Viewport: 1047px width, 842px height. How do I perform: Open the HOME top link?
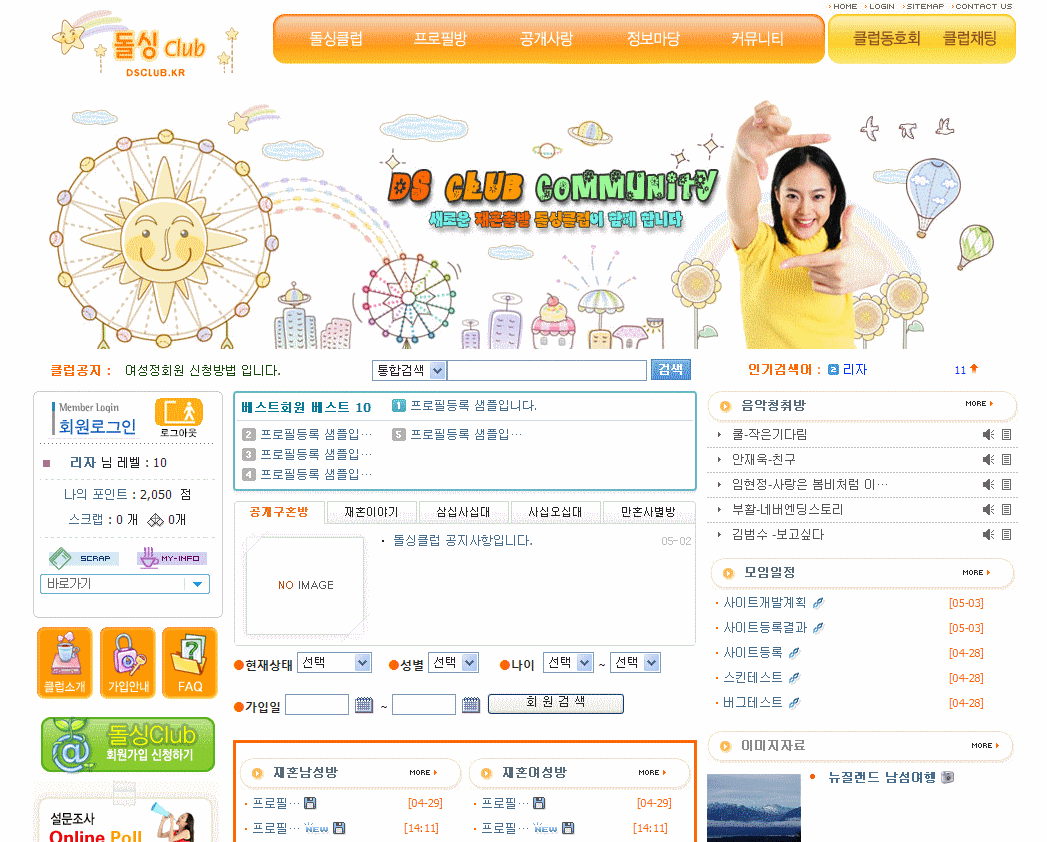point(843,7)
